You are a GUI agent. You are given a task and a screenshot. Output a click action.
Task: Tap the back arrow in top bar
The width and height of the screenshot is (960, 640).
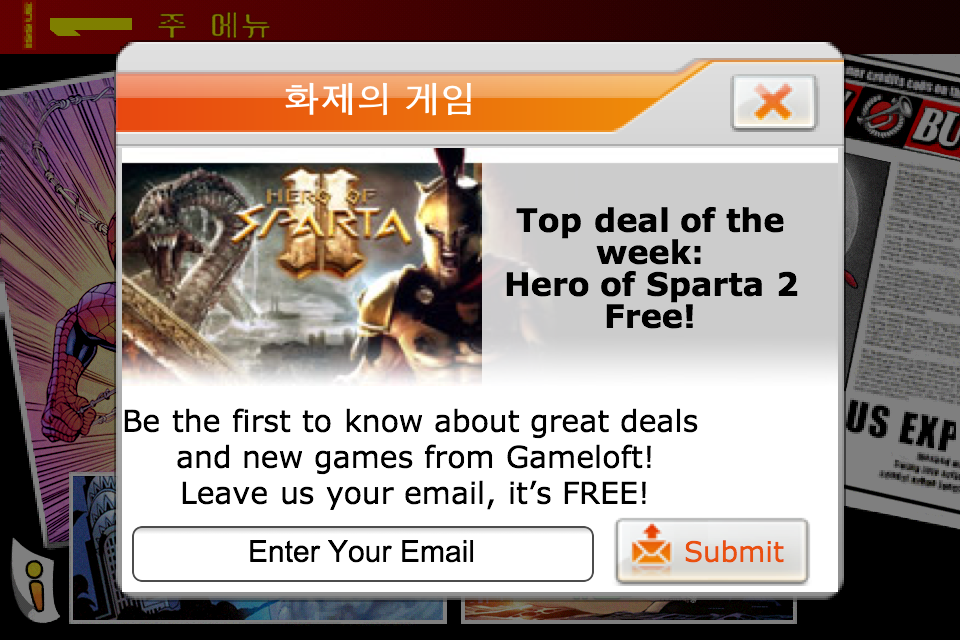pos(91,26)
